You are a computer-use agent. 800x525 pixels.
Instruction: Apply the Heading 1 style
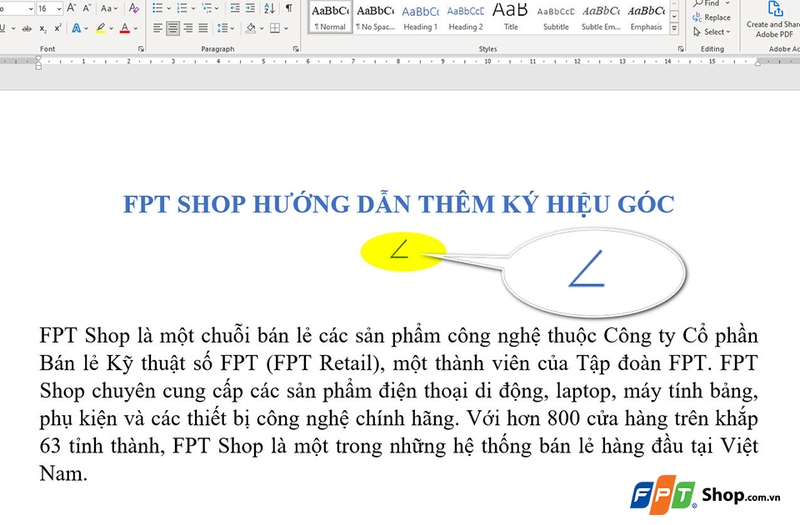pos(420,17)
